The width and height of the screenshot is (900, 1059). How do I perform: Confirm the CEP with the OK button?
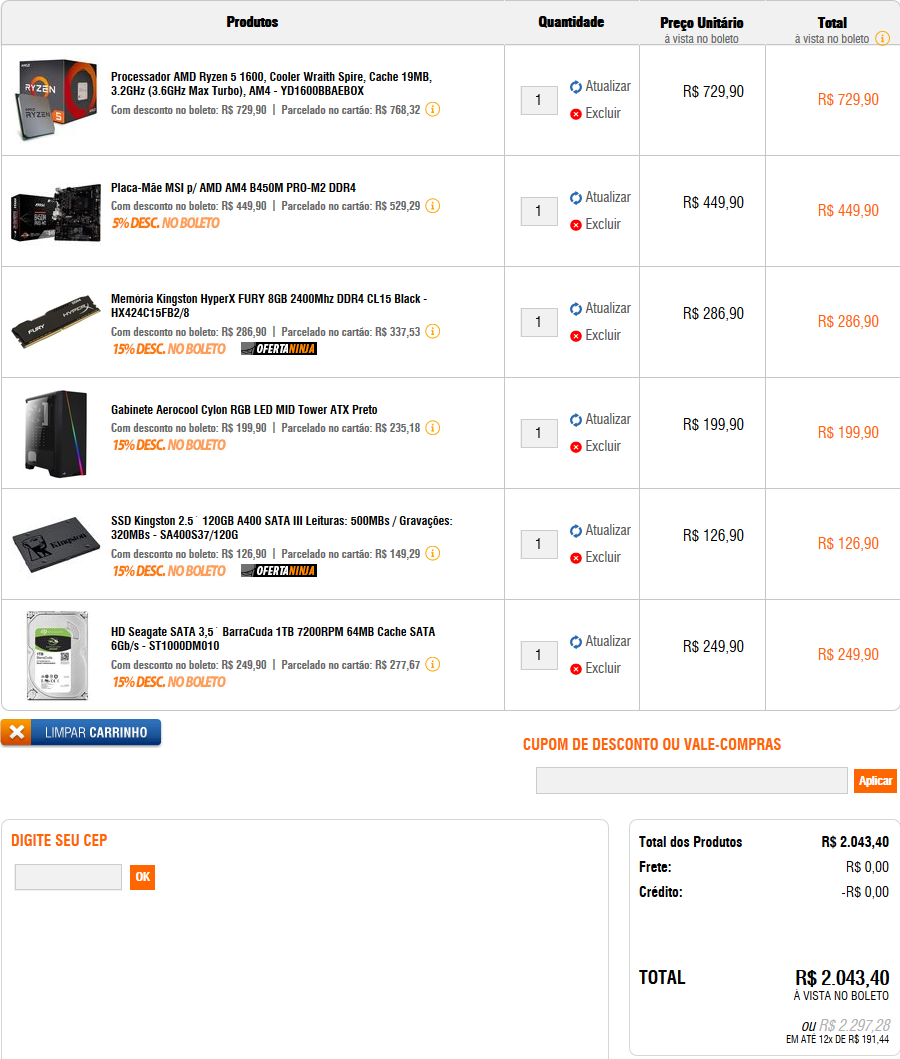click(142, 877)
